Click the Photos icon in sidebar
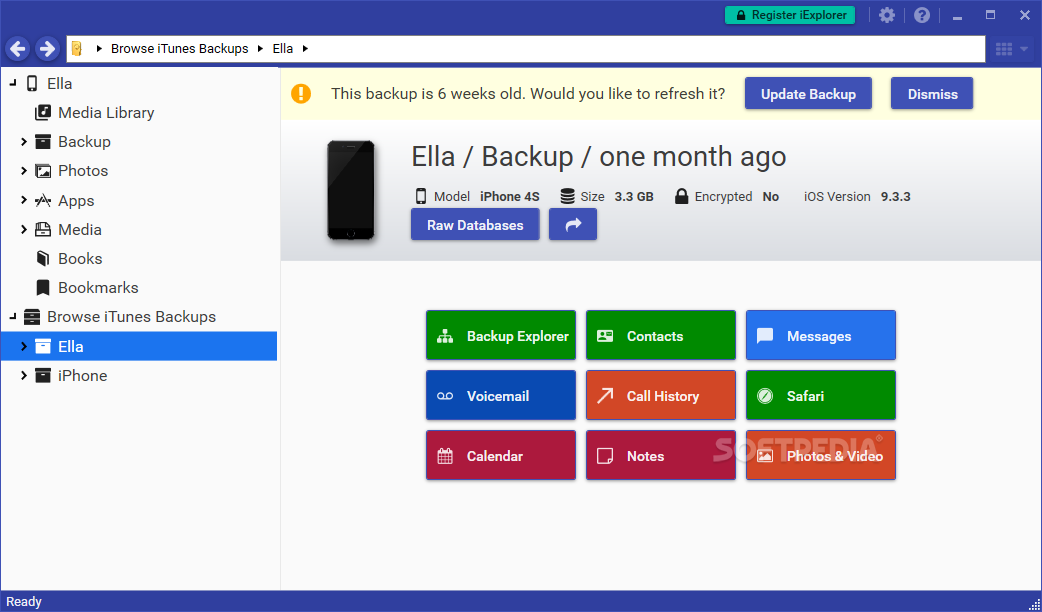 point(43,171)
